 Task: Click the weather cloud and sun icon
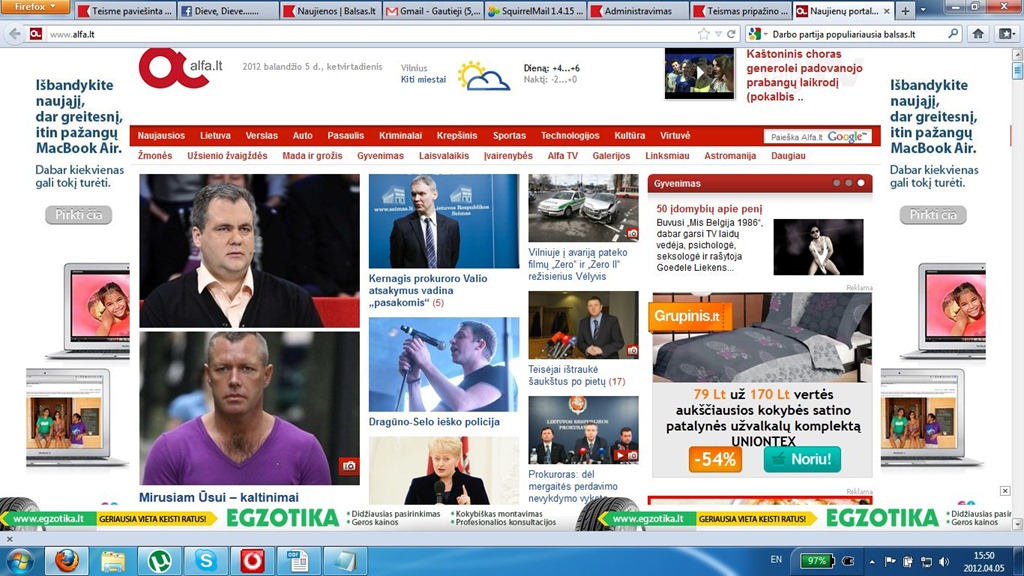483,76
